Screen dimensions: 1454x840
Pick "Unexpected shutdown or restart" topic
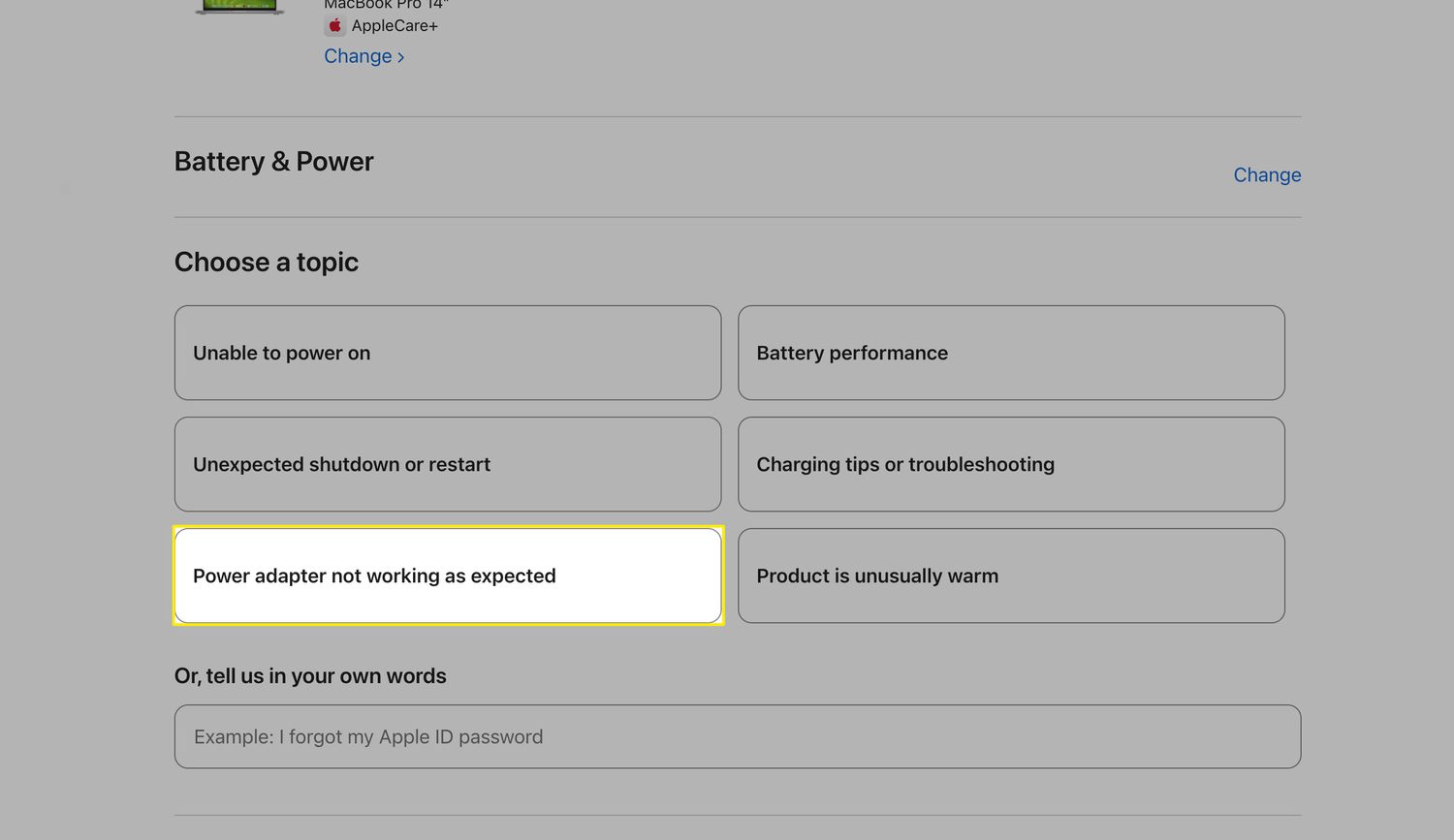point(447,464)
